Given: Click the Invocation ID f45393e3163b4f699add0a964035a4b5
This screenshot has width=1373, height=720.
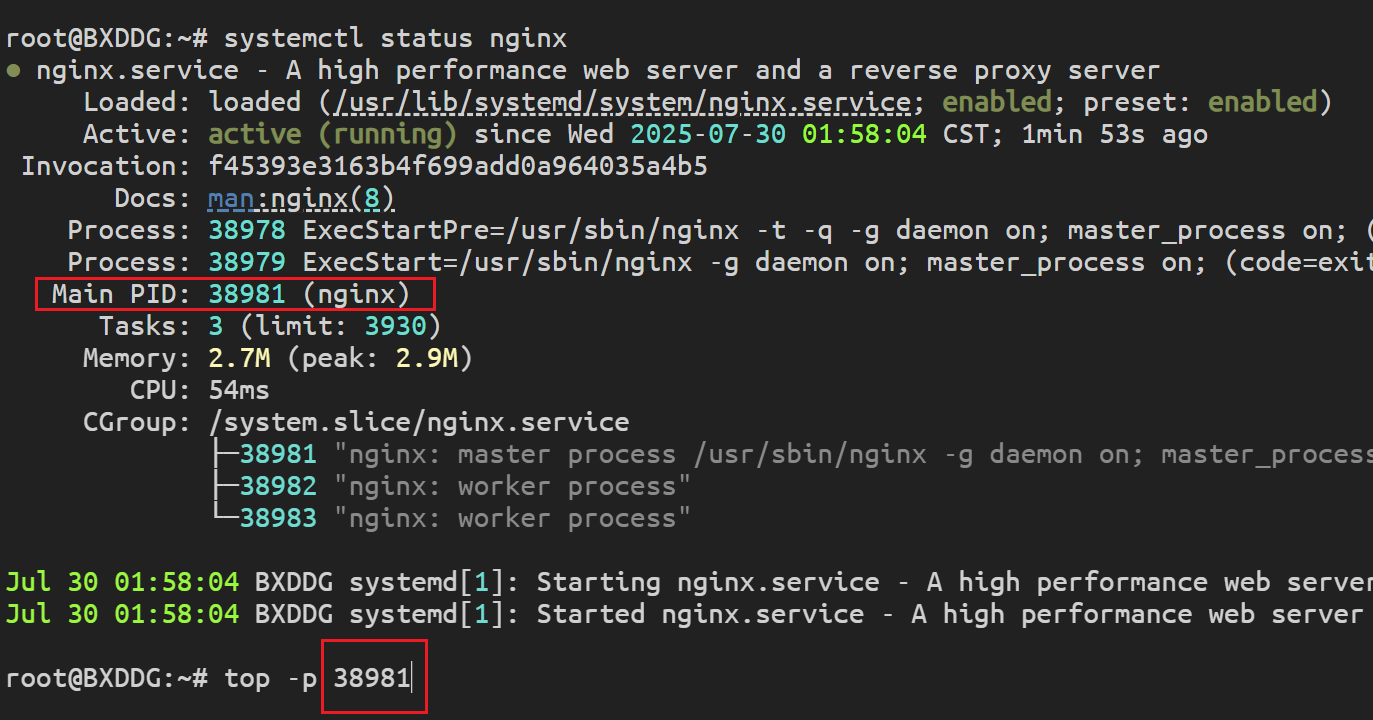Looking at the screenshot, I should coord(458,166).
